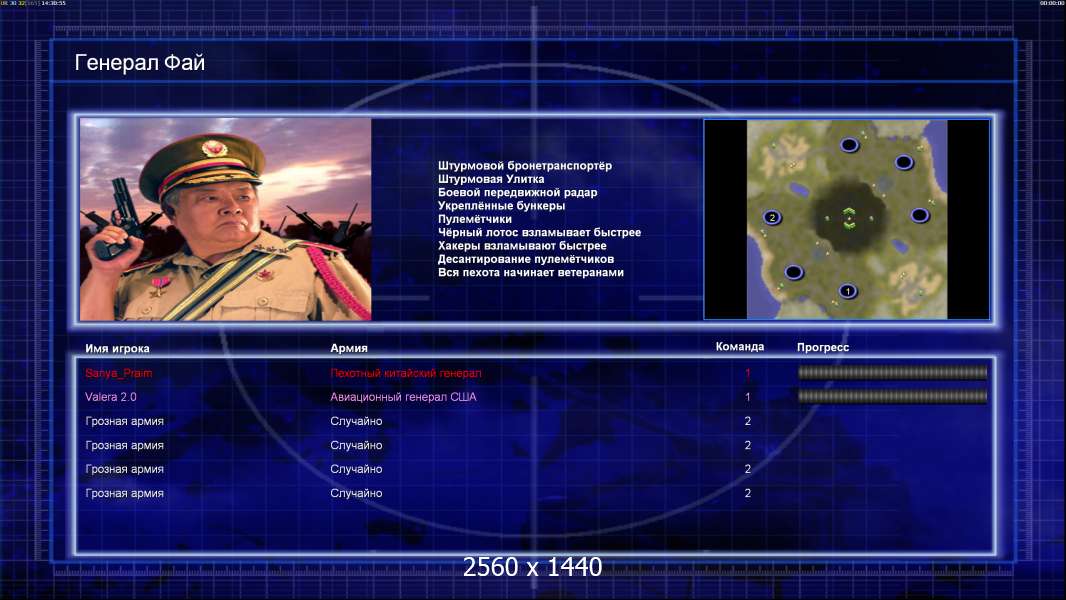The image size is (1066, 600).
Task: Click the "Команда" column header
Action: 740,347
